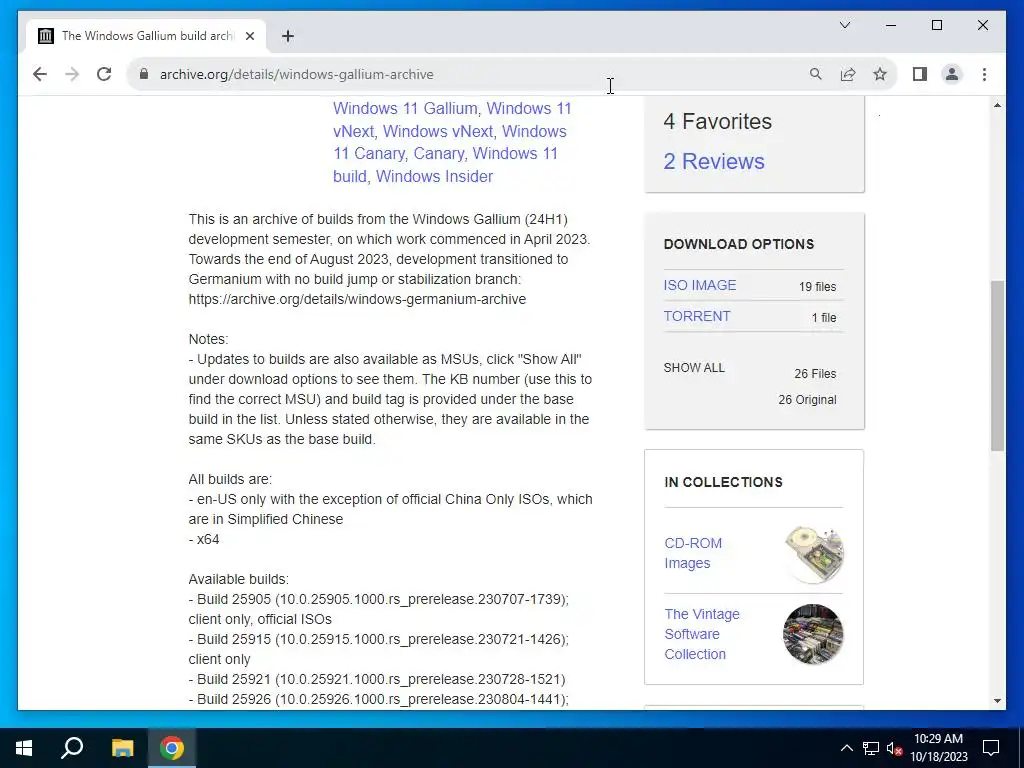Viewport: 1024px width, 768px height.
Task: View site info via the padlock icon
Action: point(144,74)
